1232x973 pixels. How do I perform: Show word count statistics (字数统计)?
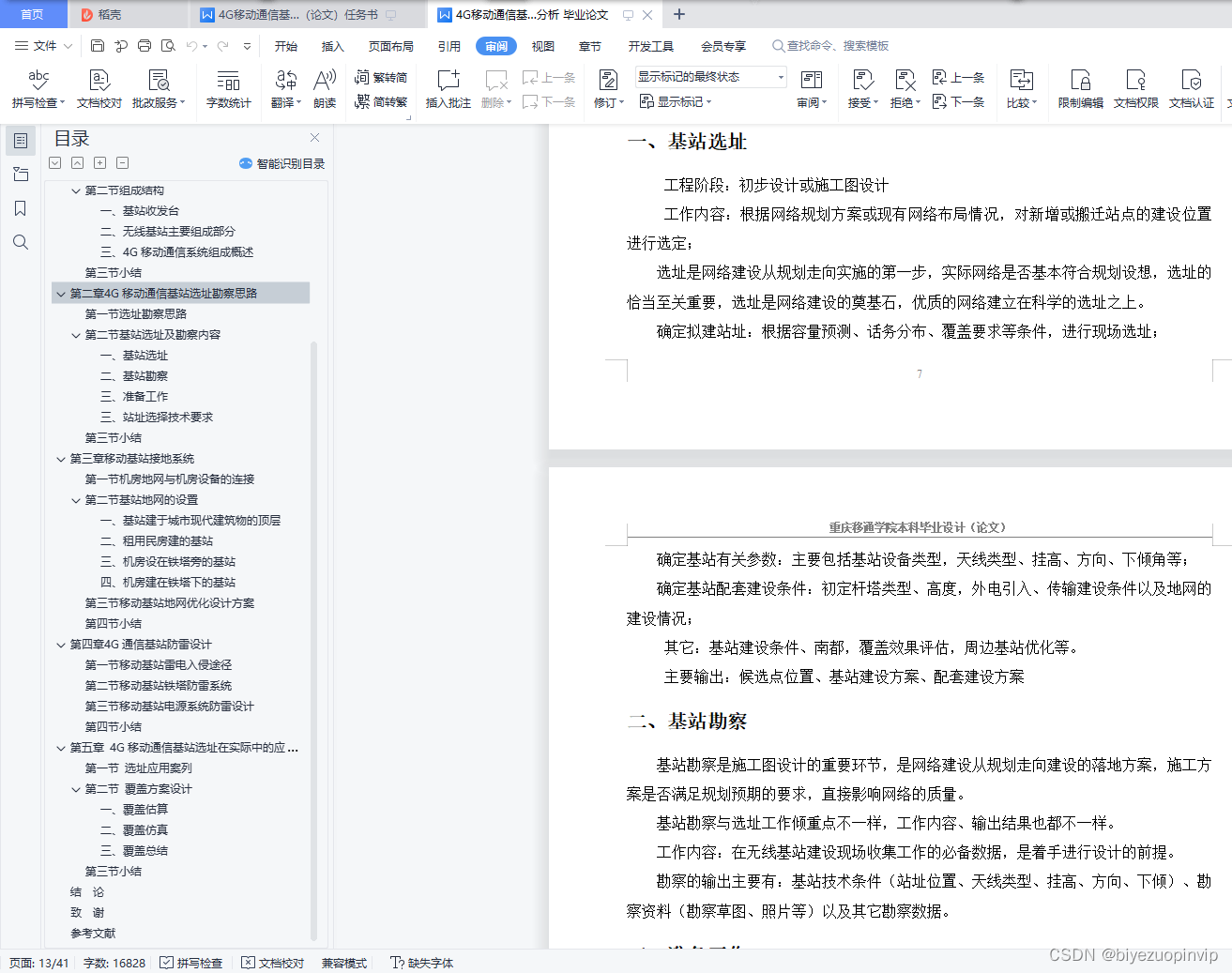pos(228,89)
